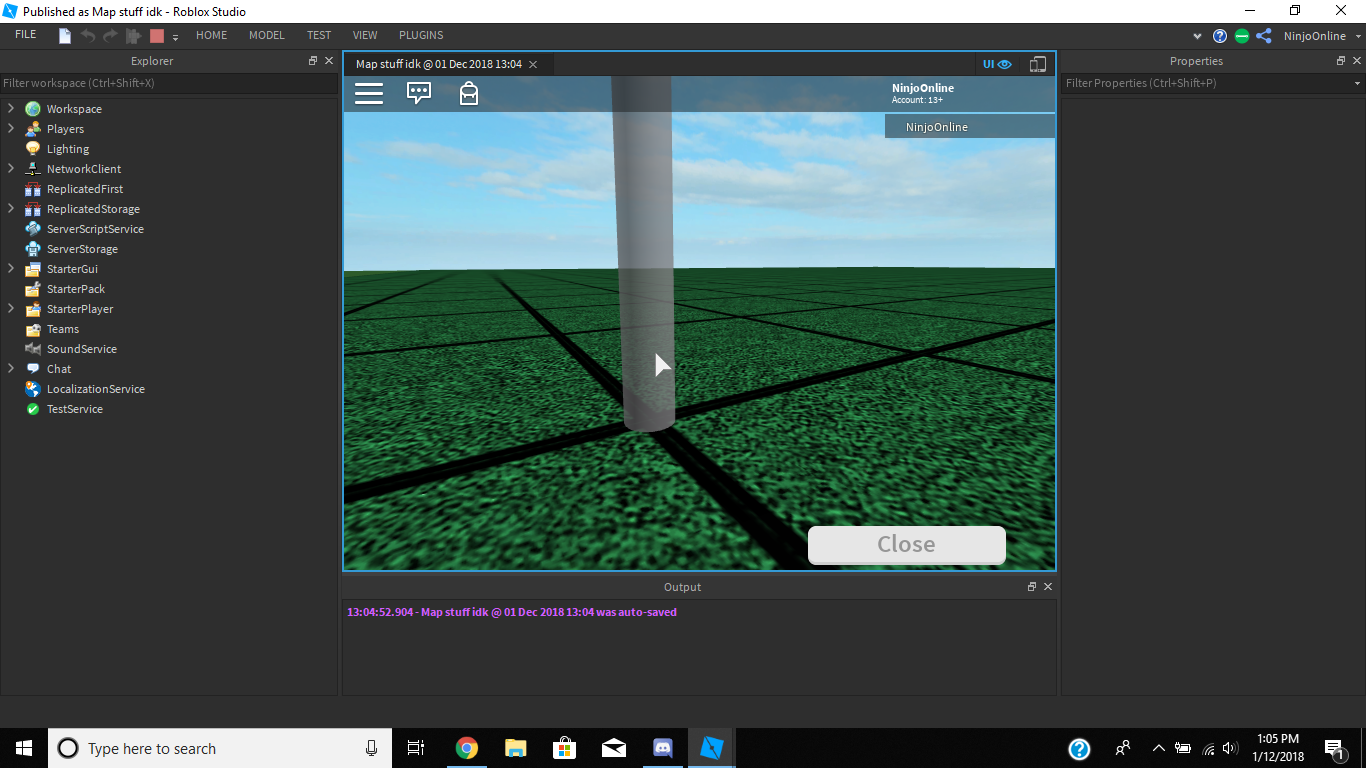Expand the Players tree node

tap(11, 128)
